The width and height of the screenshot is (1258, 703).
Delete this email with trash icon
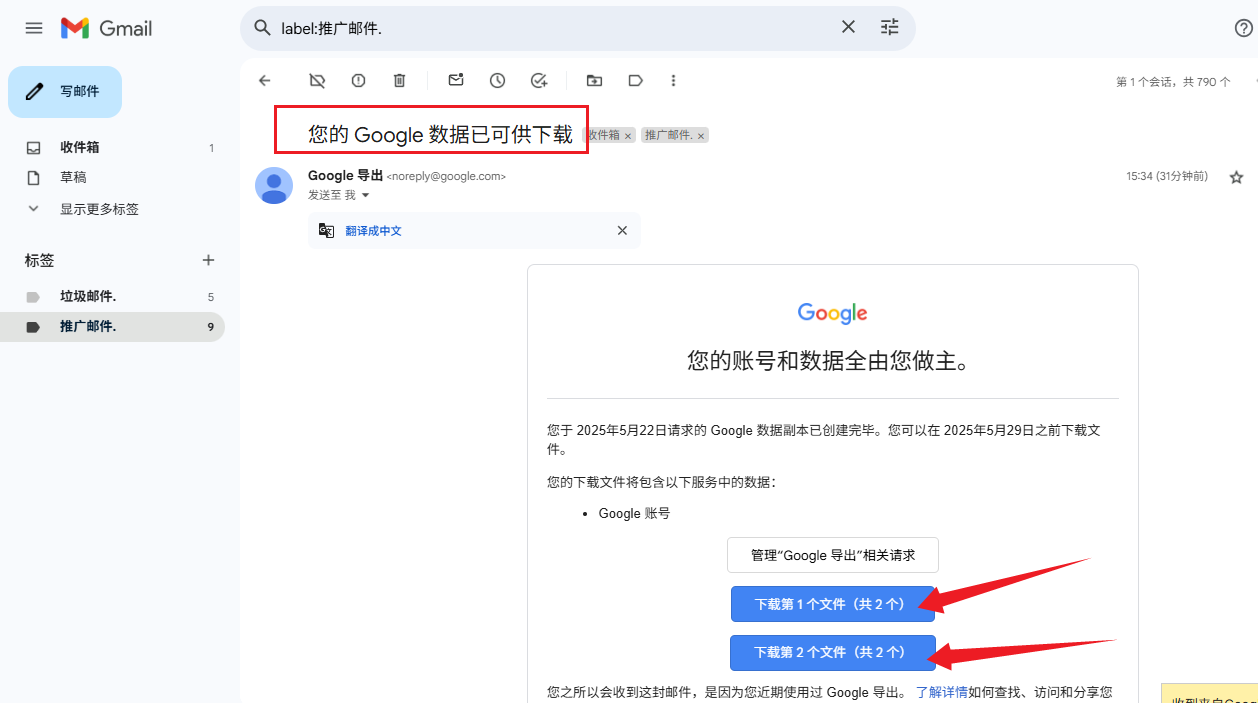pos(399,81)
